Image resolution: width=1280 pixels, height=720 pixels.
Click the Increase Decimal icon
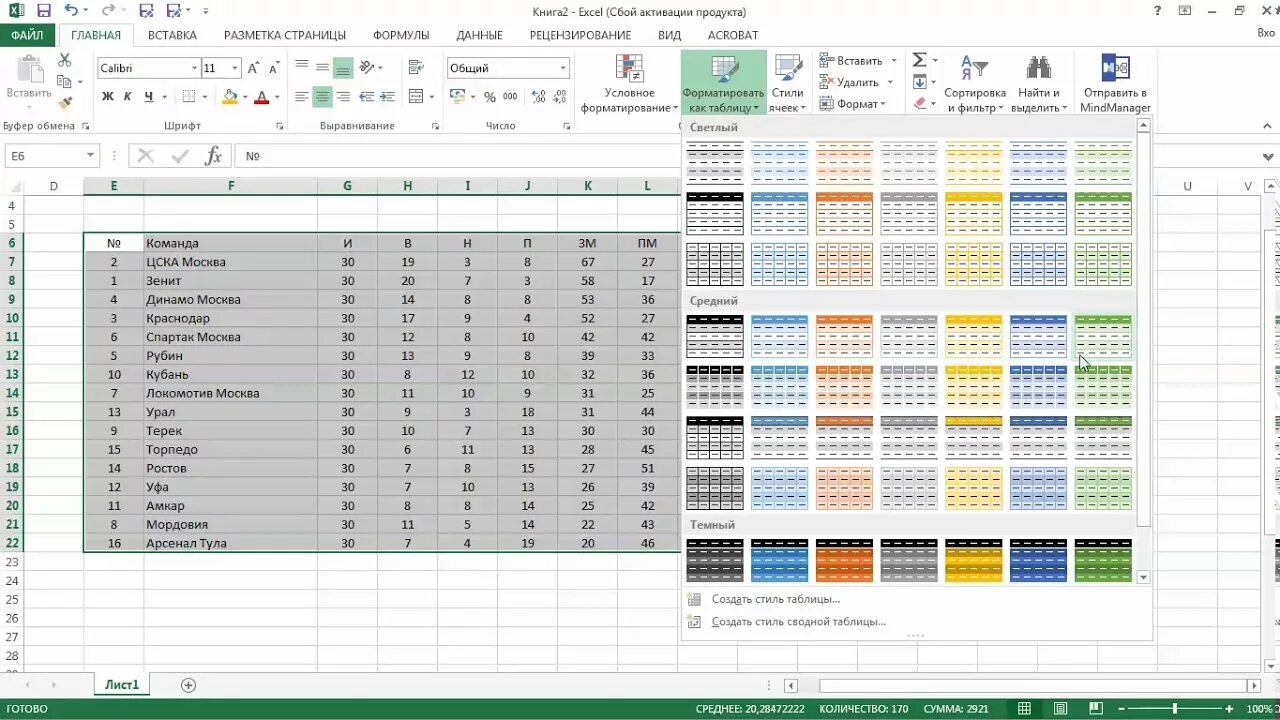click(539, 97)
